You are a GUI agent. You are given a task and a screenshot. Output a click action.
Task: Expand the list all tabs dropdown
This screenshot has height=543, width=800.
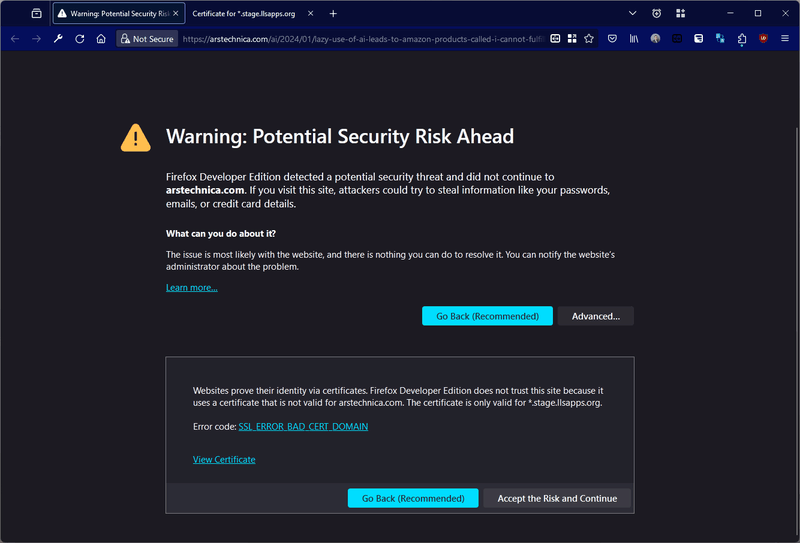tap(633, 14)
